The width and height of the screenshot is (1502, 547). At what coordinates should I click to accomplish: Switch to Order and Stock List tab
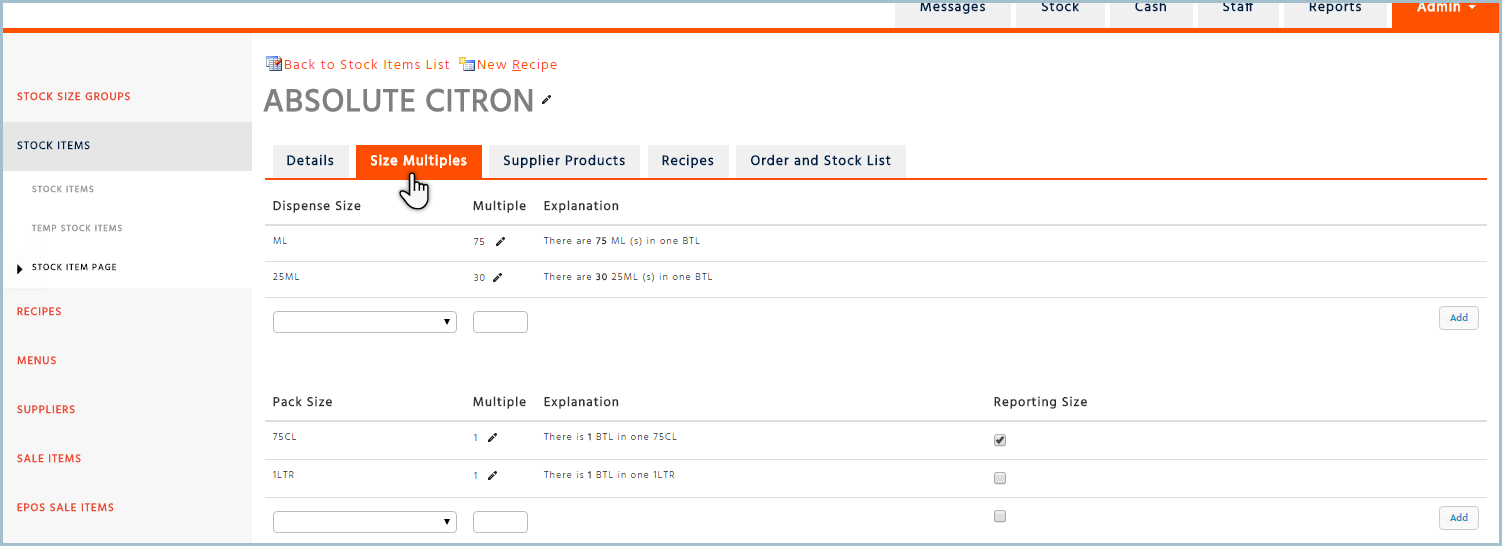coord(821,161)
